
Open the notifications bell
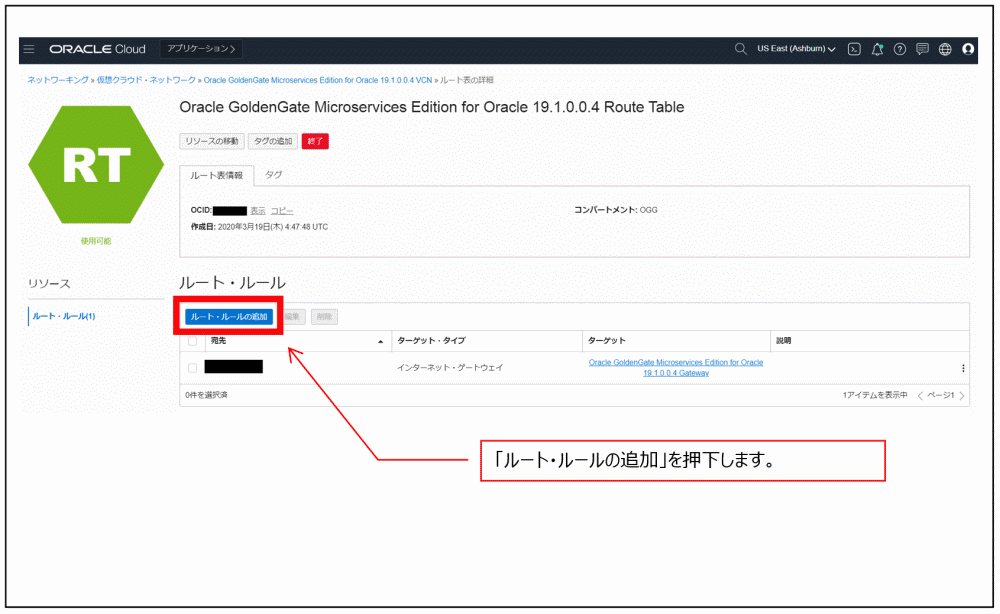pos(878,49)
